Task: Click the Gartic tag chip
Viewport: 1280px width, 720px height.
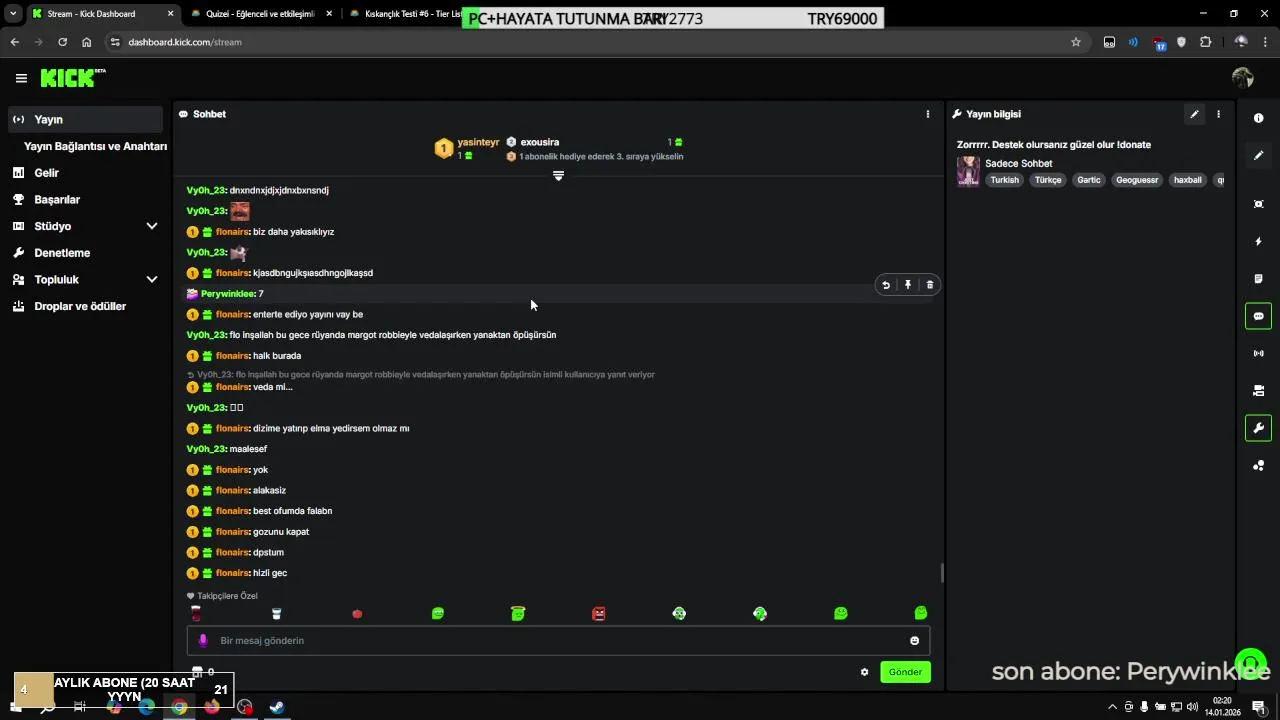Action: 1089,180
